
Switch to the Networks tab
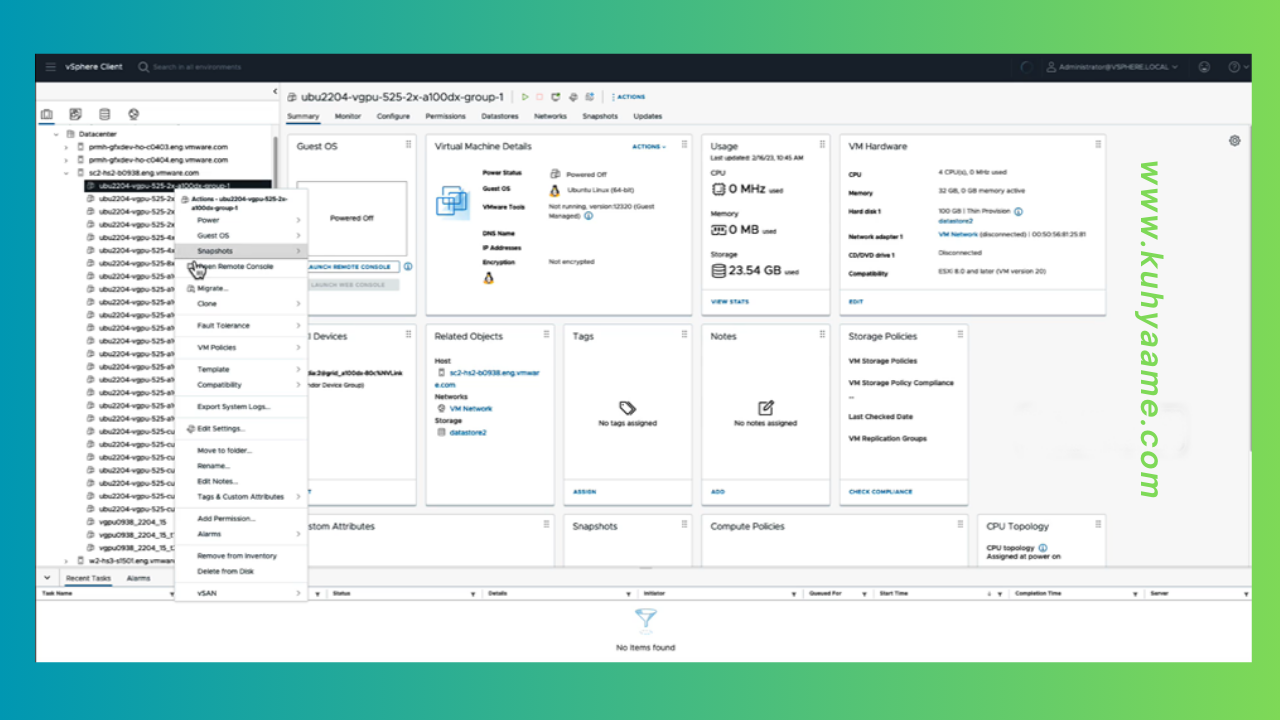(550, 116)
